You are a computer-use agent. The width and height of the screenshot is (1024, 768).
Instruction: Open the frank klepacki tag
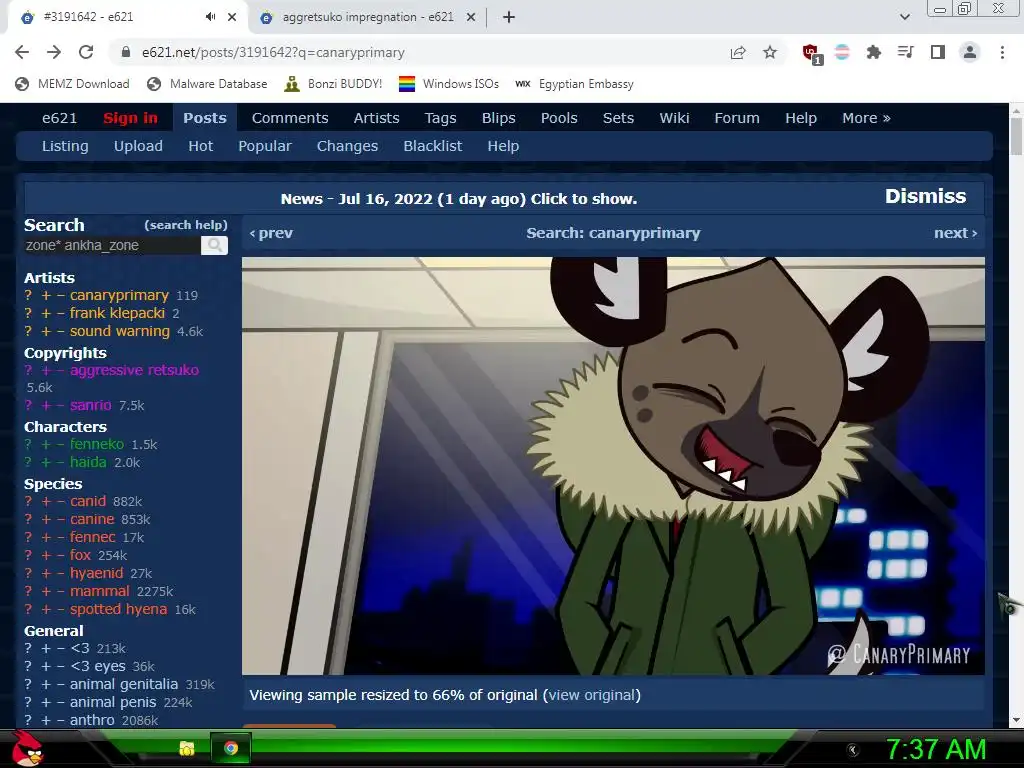[117, 313]
